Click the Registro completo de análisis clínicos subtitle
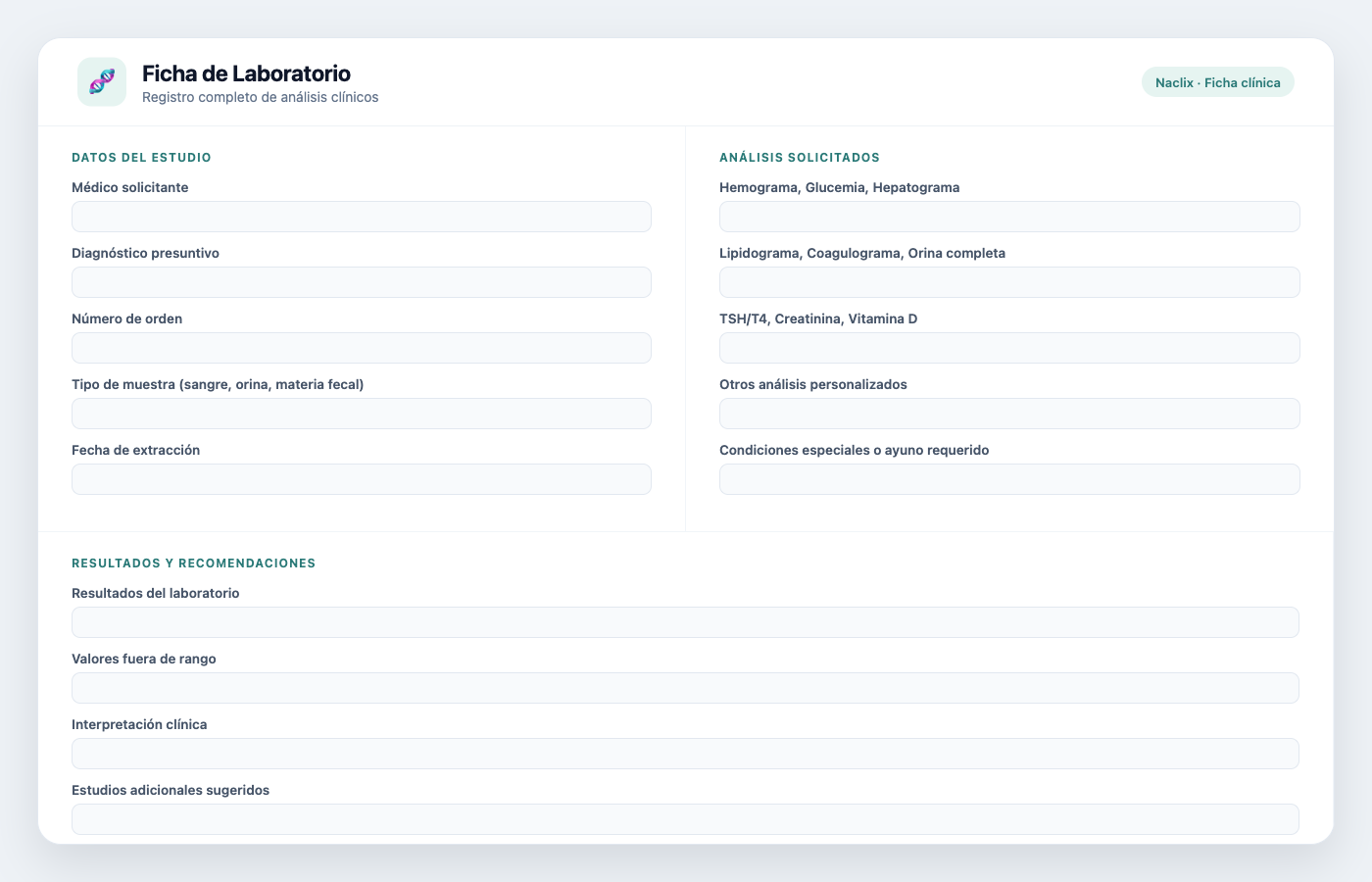This screenshot has width=1372, height=882. pos(261,97)
